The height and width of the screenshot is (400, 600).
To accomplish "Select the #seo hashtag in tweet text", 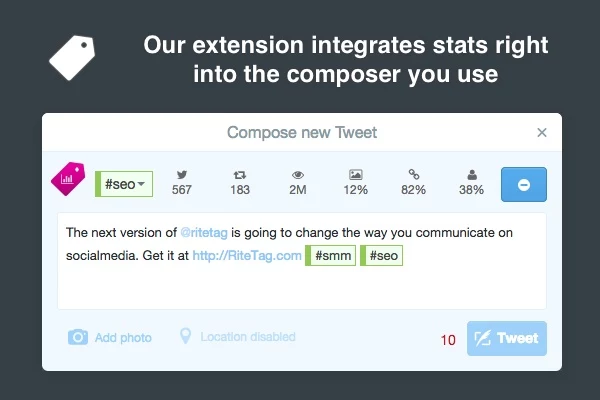I will coord(385,257).
